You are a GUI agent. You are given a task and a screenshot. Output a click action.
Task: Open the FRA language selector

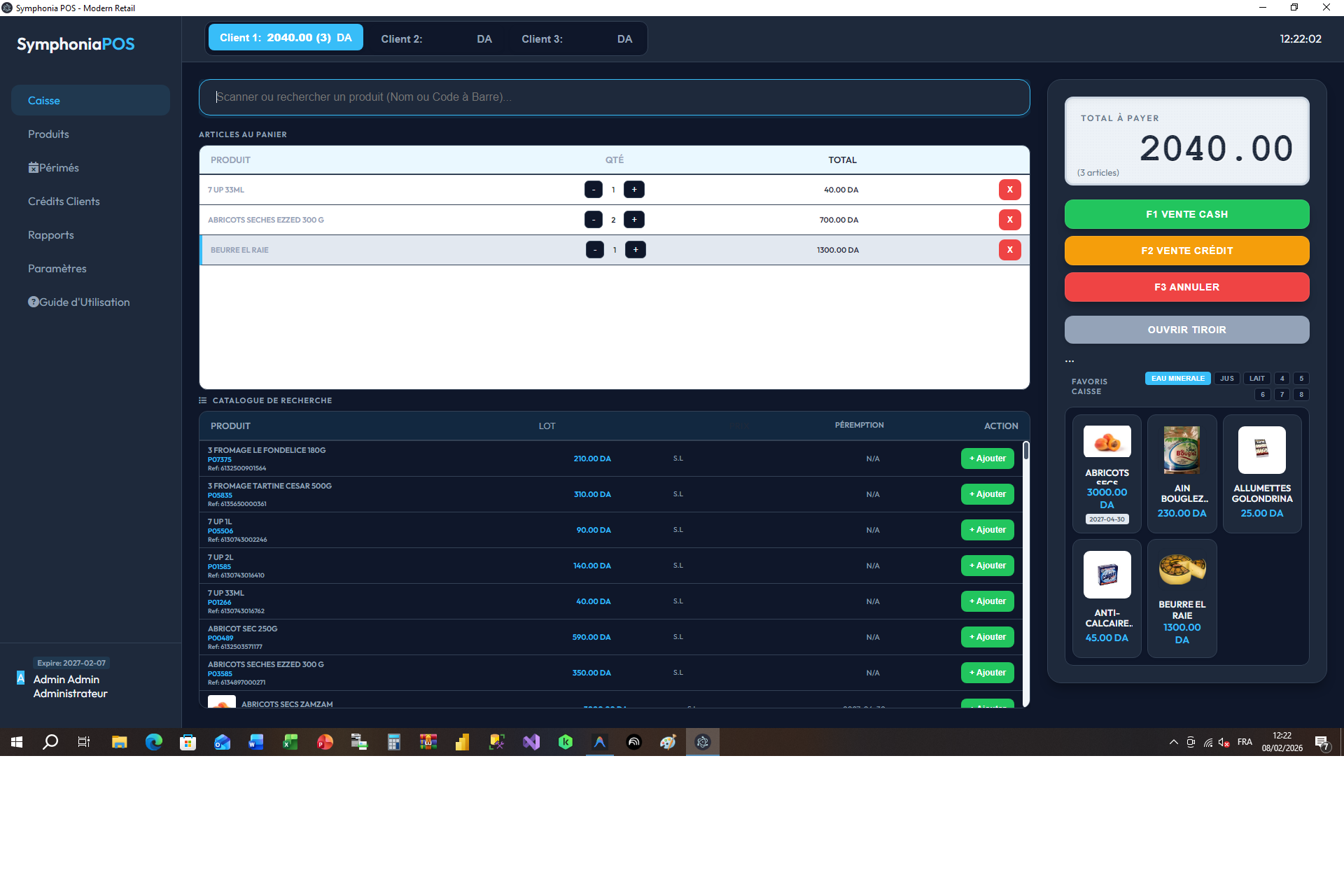[x=1245, y=742]
